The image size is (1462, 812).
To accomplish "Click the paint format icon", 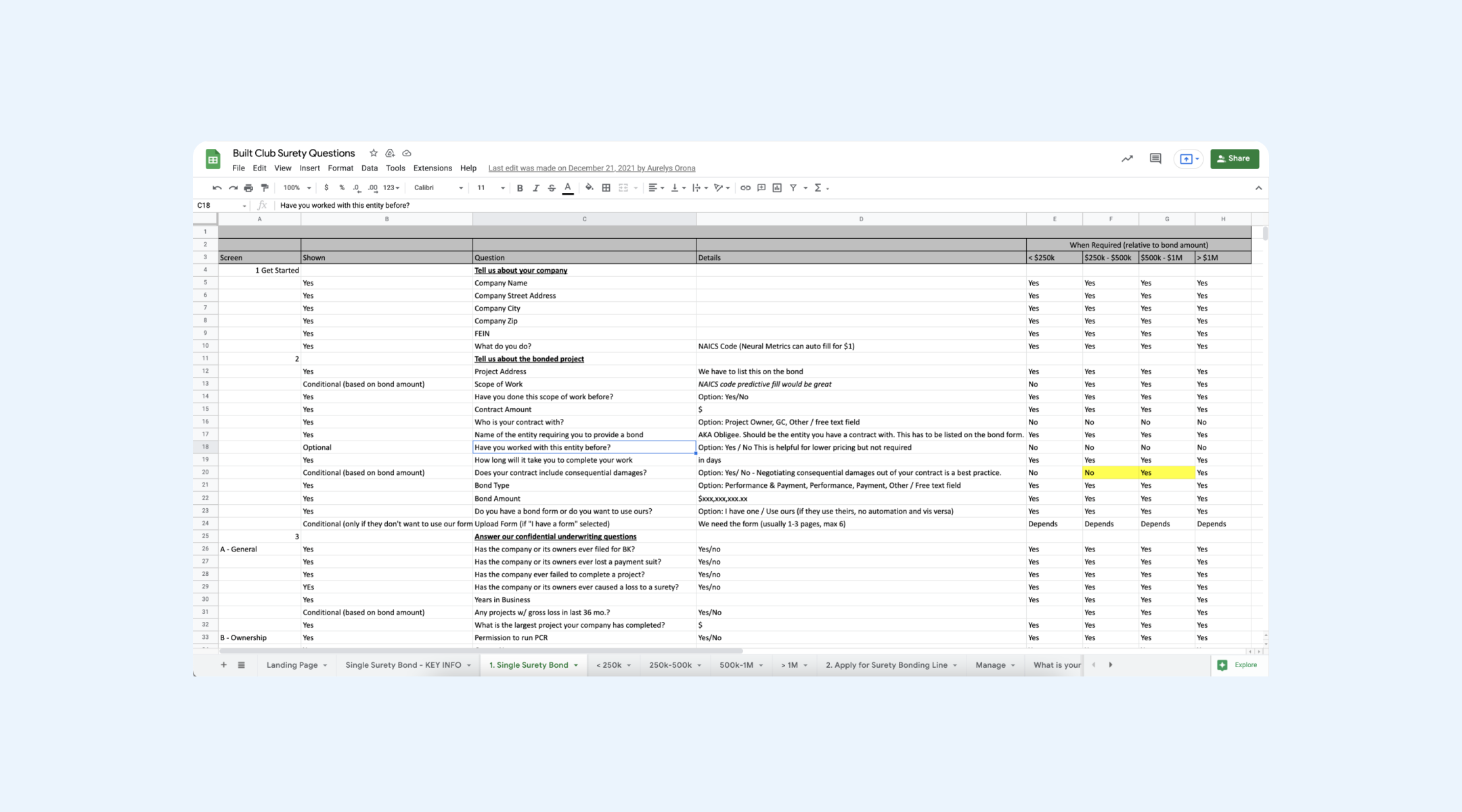I will pyautogui.click(x=265, y=188).
